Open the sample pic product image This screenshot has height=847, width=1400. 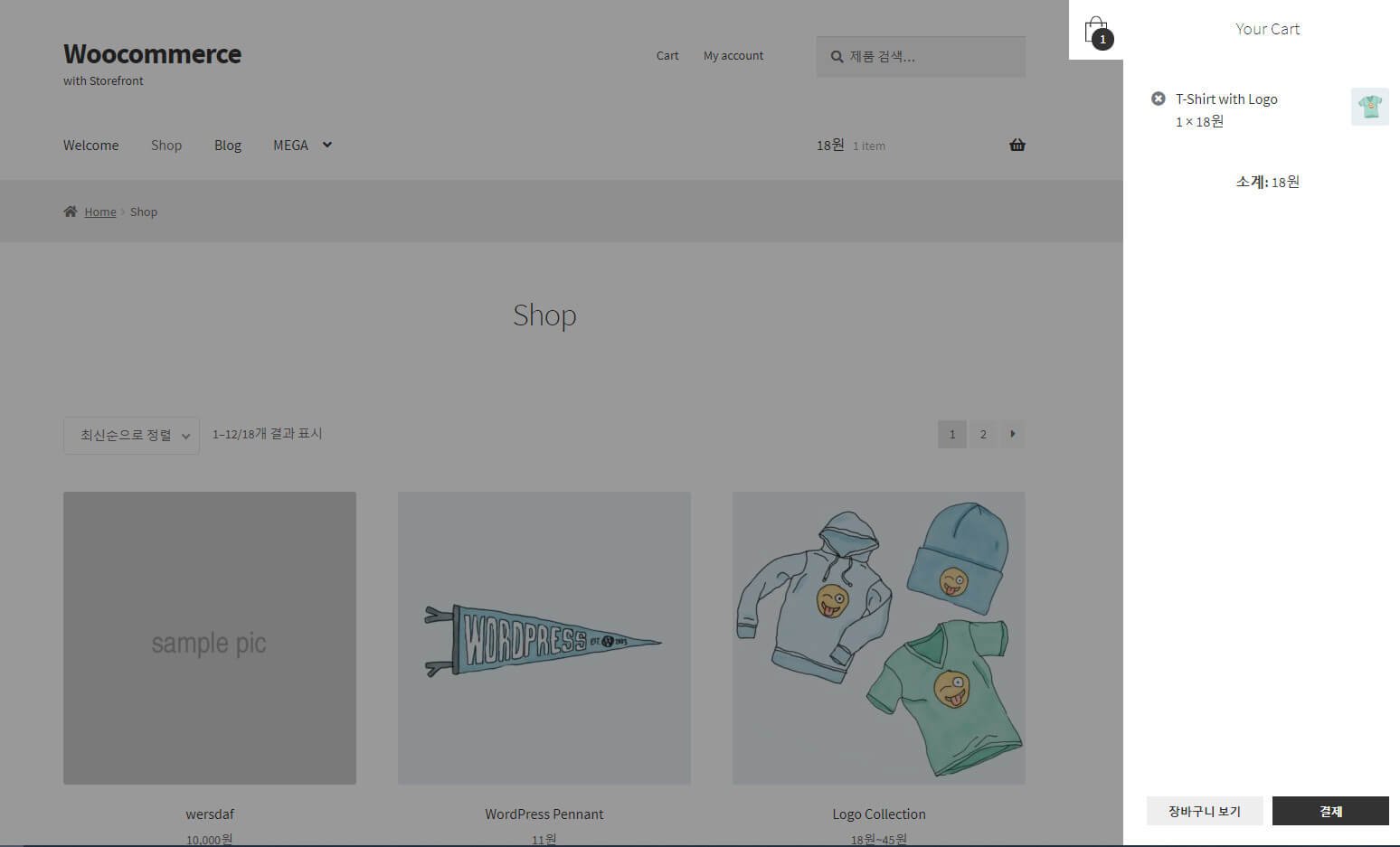[x=210, y=638]
